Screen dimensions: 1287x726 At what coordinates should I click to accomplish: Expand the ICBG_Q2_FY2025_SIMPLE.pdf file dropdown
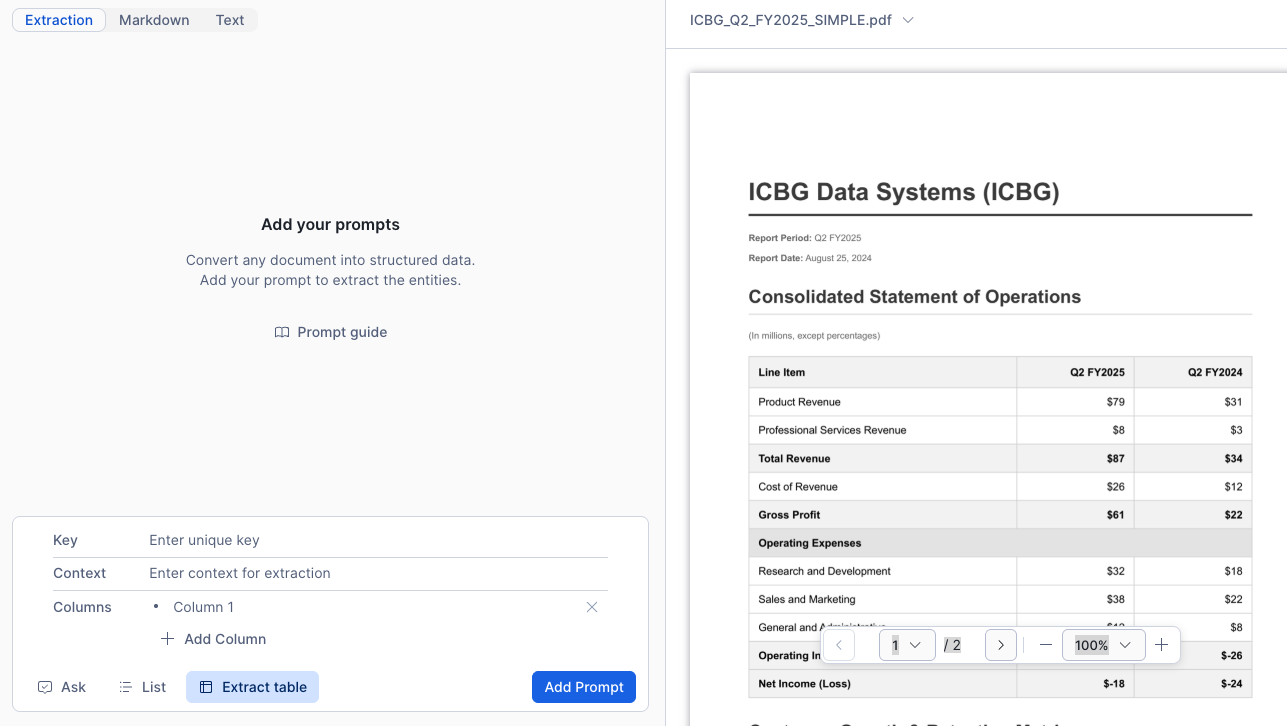click(x=908, y=20)
